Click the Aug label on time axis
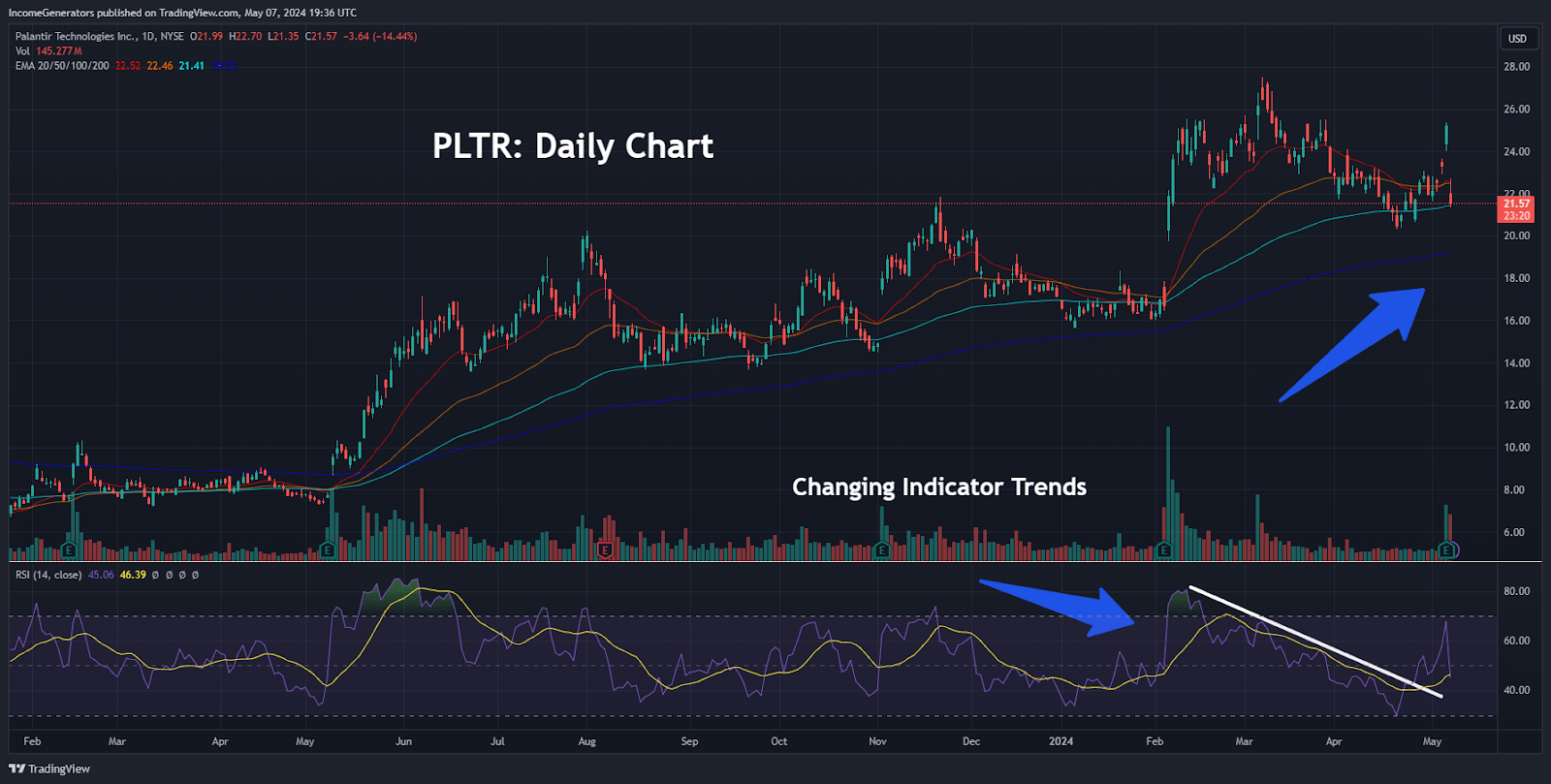Viewport: 1551px width, 784px height. tap(586, 741)
